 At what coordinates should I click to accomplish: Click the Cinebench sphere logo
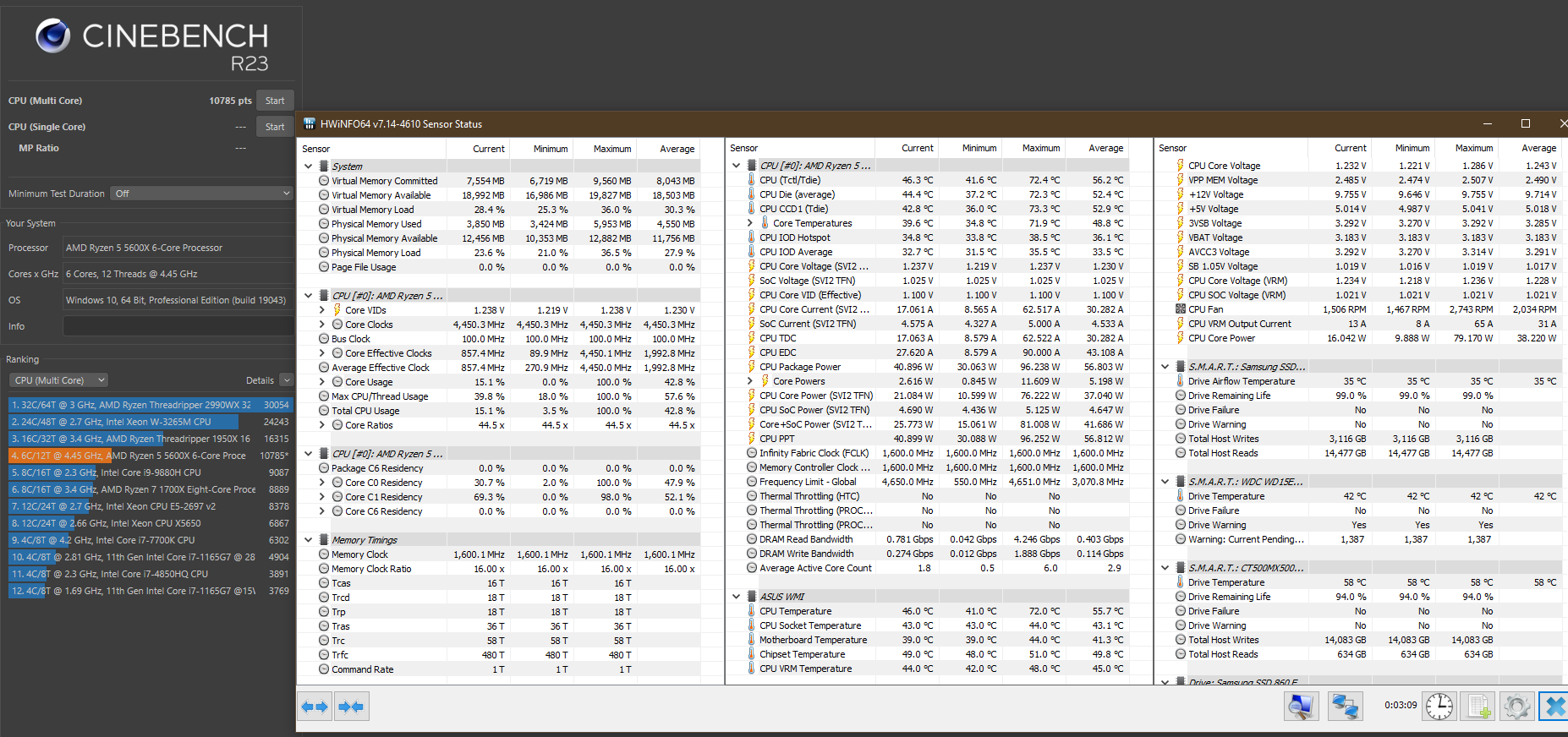[x=52, y=35]
